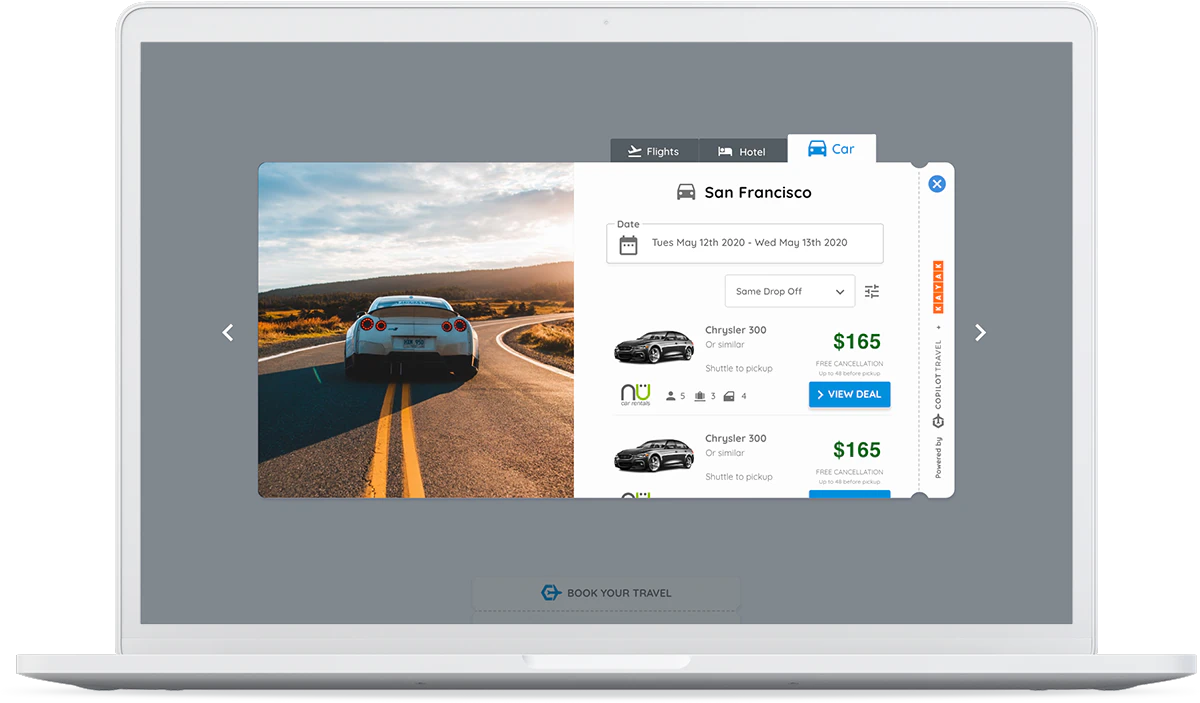Click the second listing's $165 price
1200x703 pixels.
[857, 450]
